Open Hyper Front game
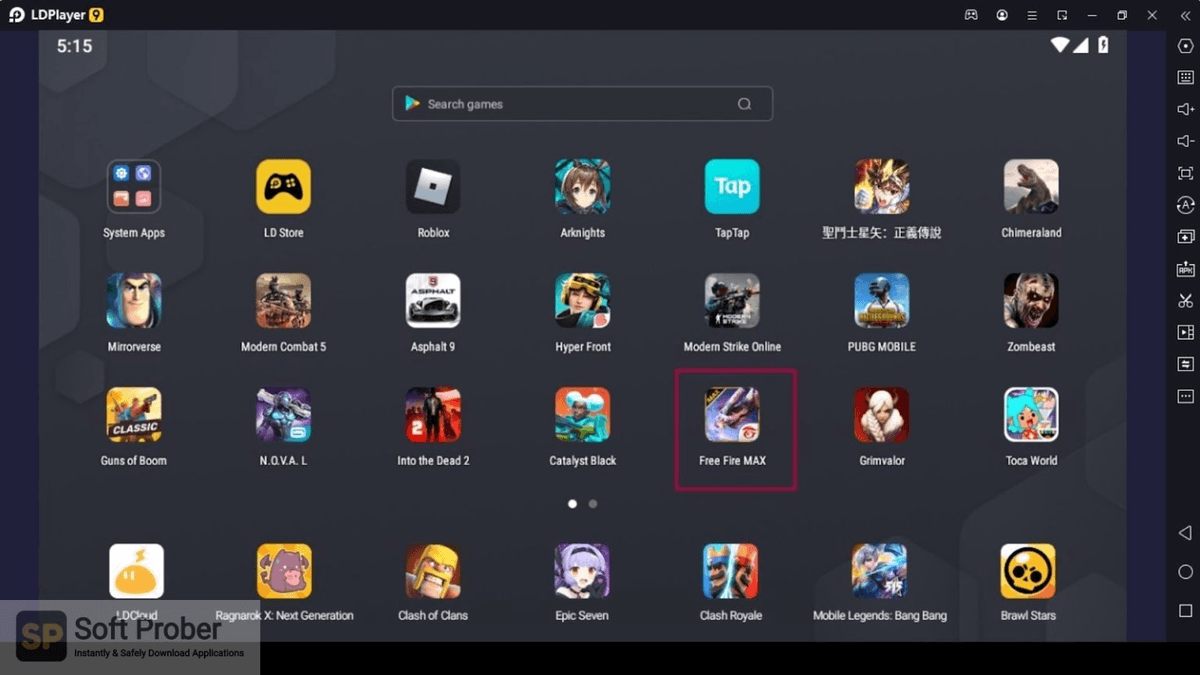 tap(582, 301)
